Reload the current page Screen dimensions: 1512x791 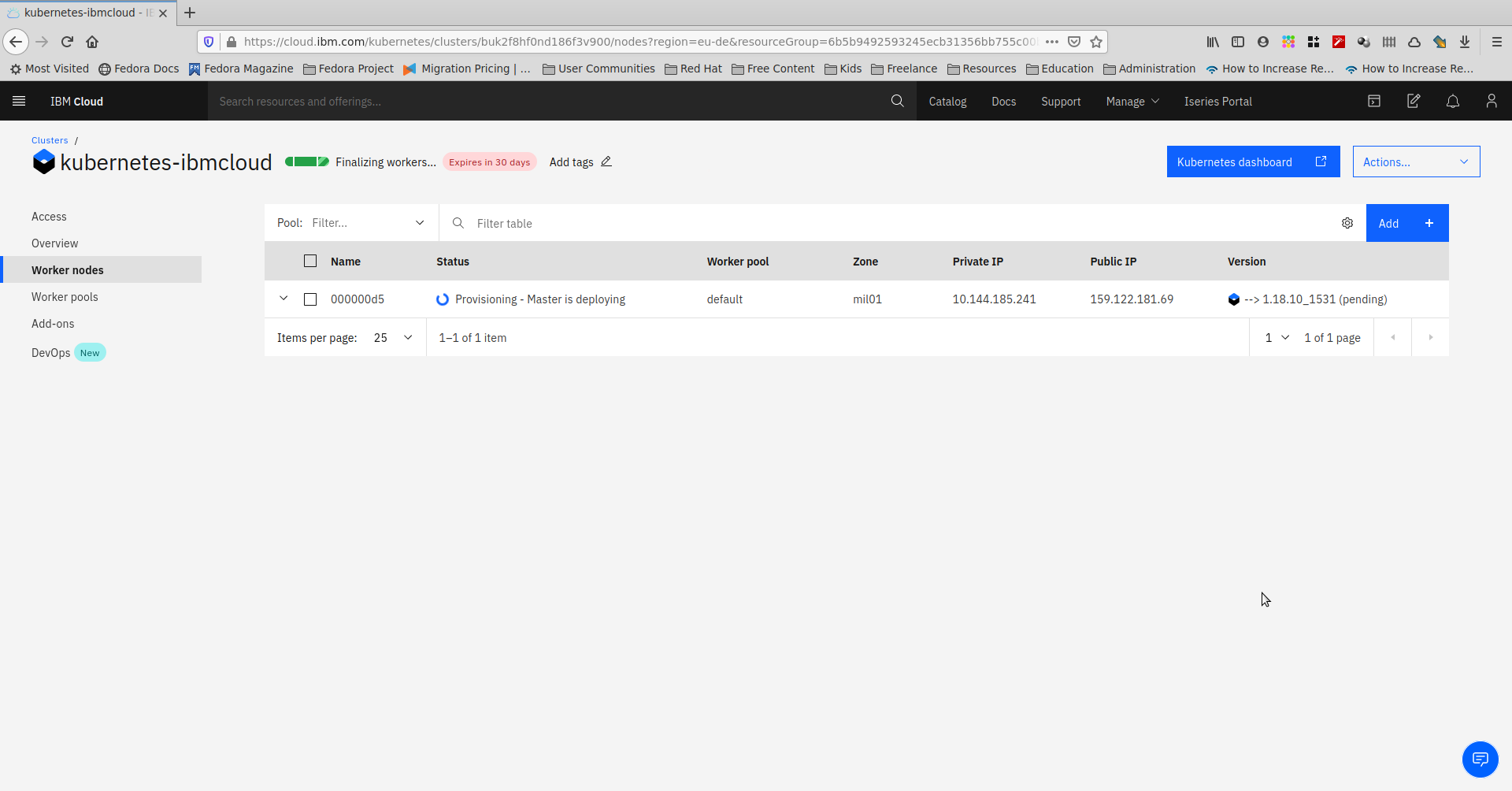pos(68,42)
